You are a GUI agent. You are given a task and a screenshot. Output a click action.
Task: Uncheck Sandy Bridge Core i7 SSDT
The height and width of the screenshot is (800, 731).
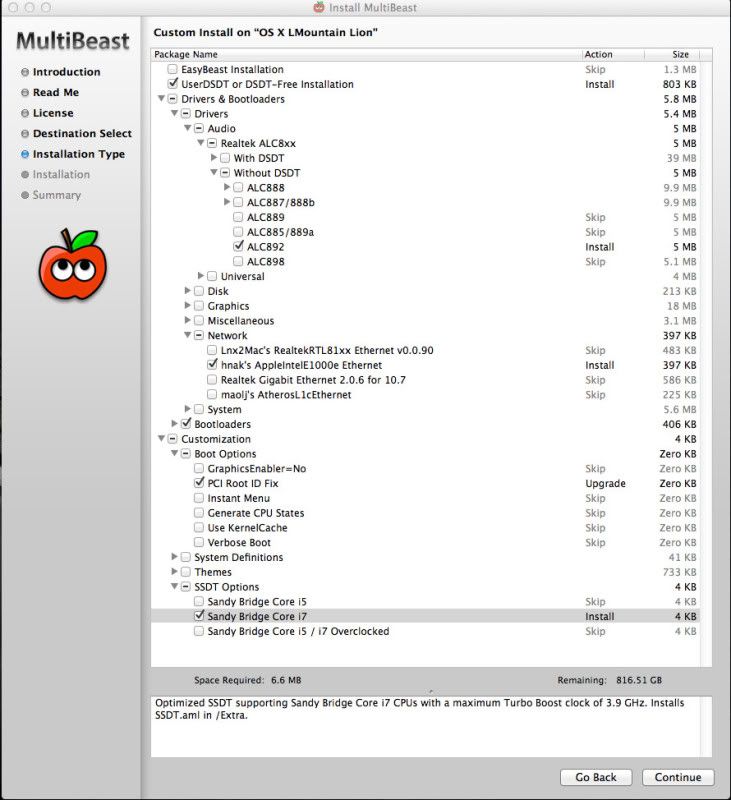(x=198, y=616)
